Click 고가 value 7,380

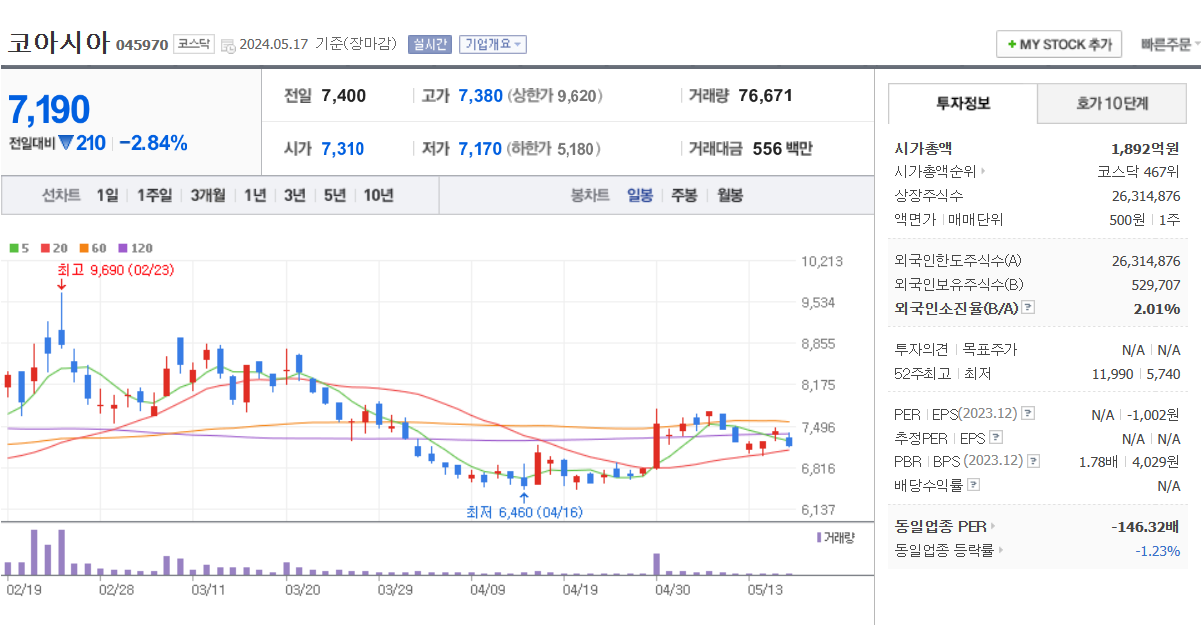pyautogui.click(x=480, y=96)
